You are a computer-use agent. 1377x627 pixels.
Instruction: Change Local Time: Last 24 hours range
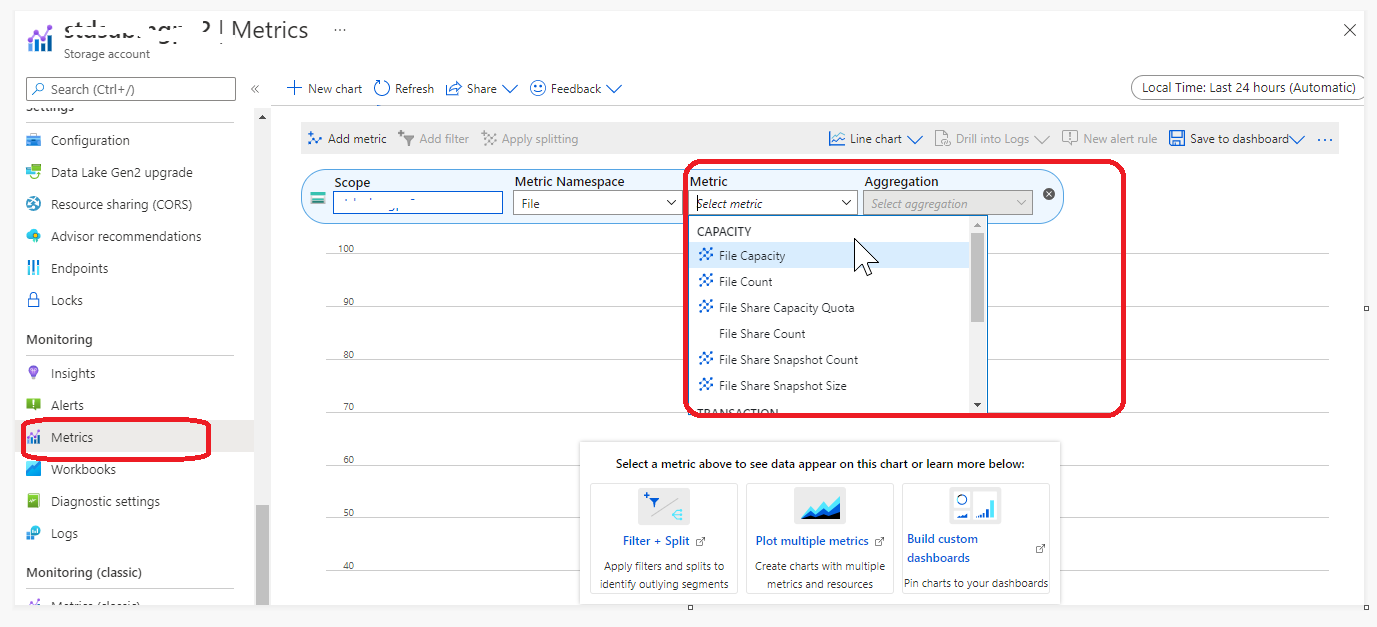point(1247,87)
